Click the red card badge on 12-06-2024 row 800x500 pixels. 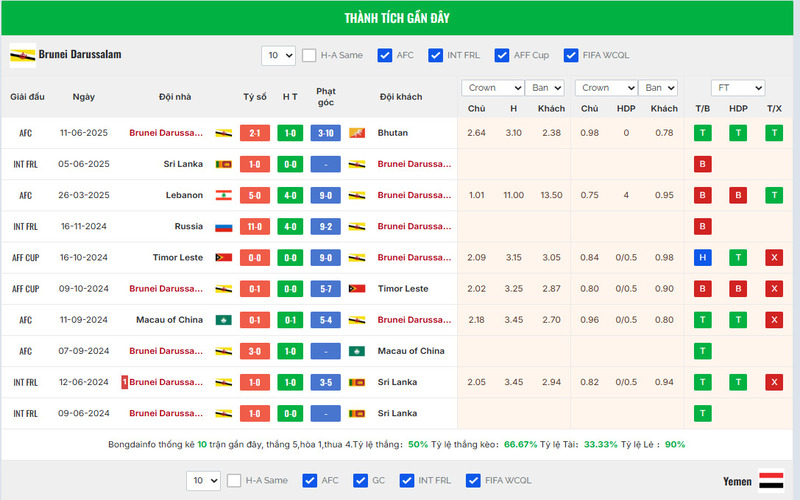coord(124,382)
